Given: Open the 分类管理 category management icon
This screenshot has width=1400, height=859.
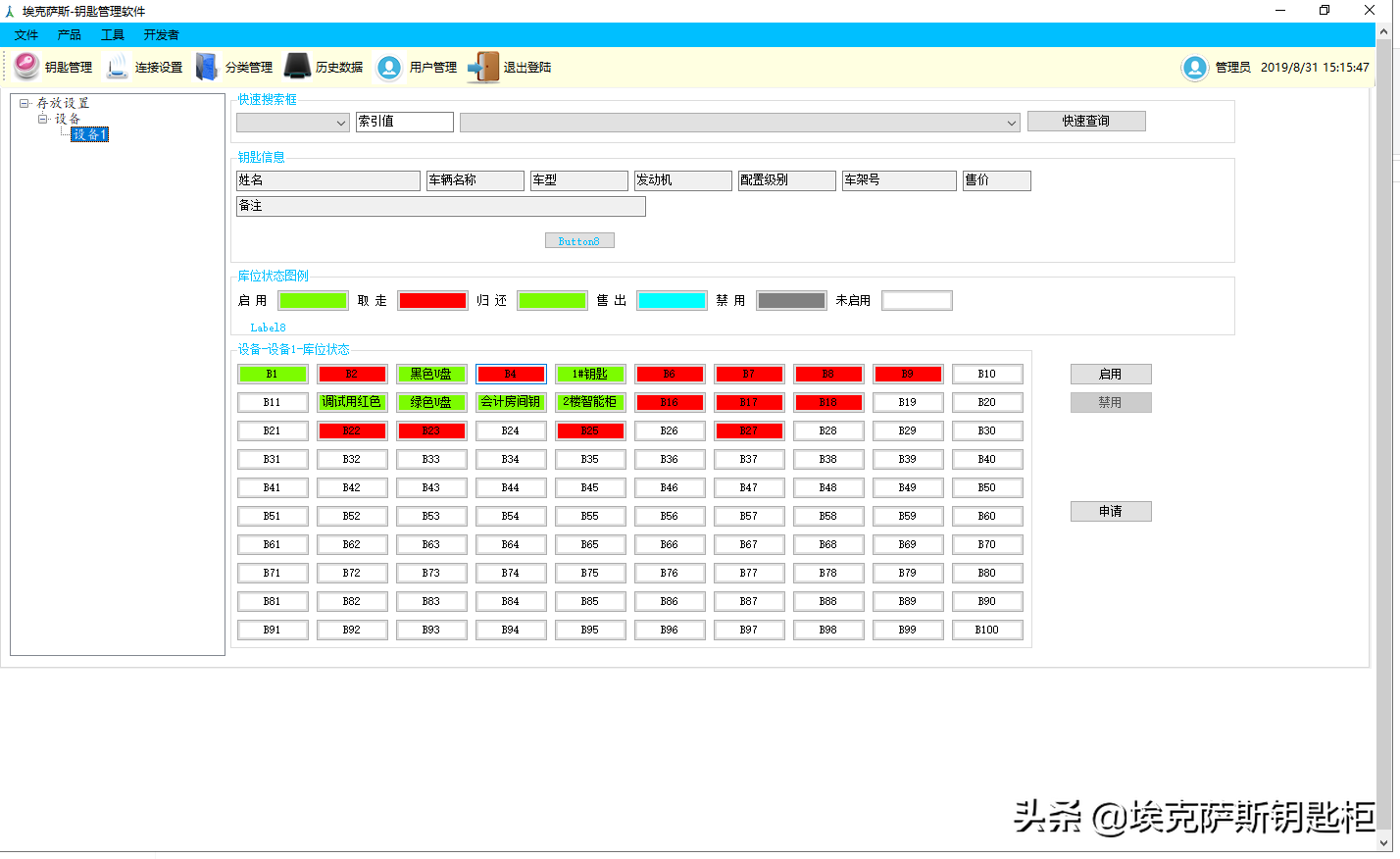Looking at the screenshot, I should point(207,67).
